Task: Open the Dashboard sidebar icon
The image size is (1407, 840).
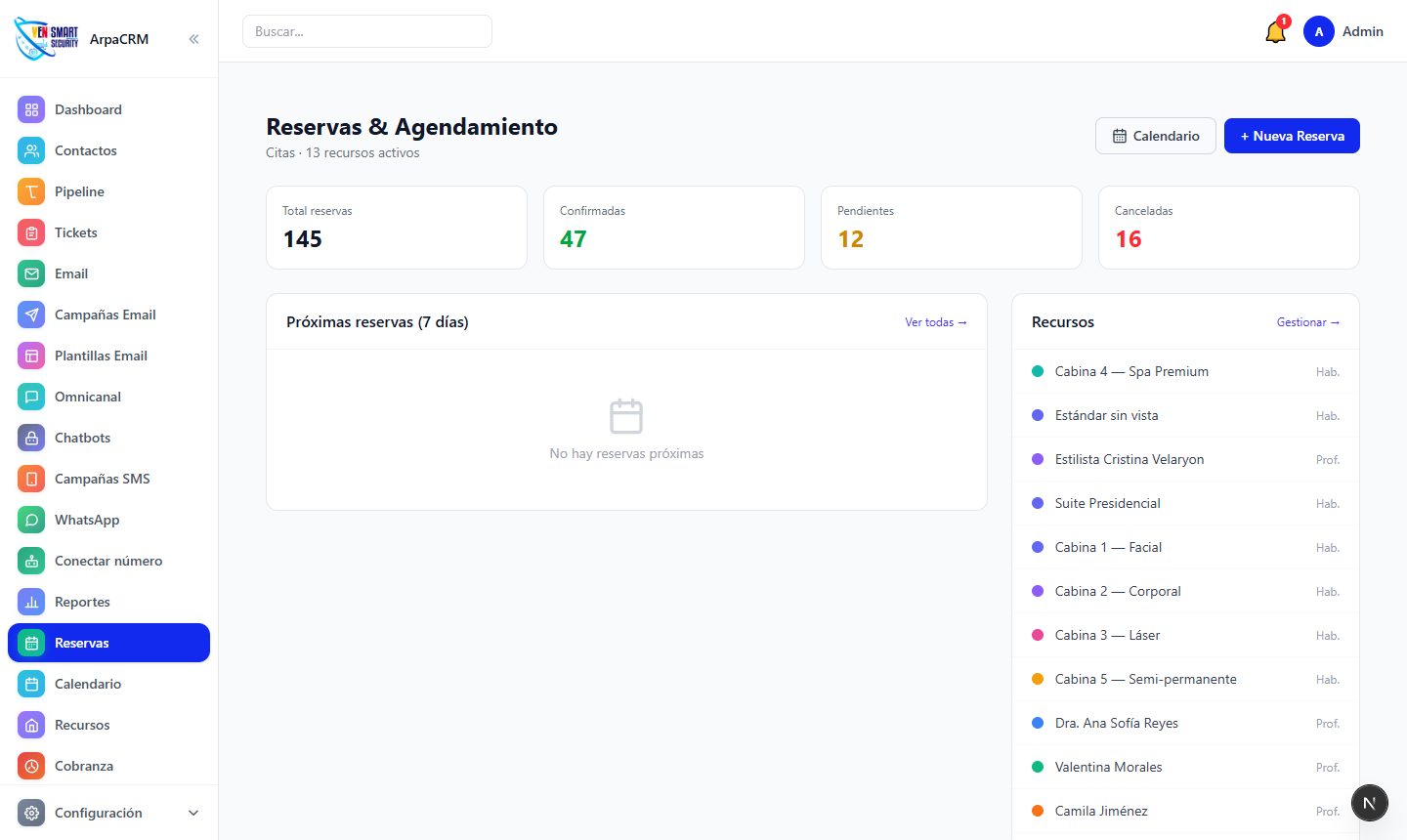Action: 31,109
